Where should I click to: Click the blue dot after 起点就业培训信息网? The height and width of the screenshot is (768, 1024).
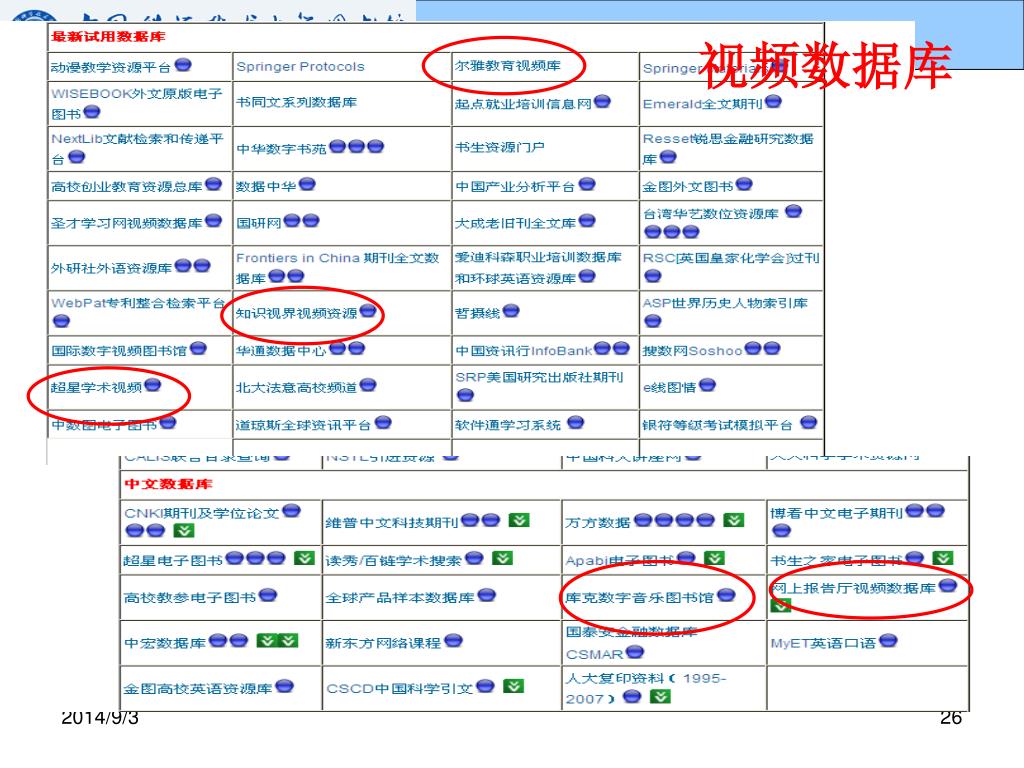point(602,101)
